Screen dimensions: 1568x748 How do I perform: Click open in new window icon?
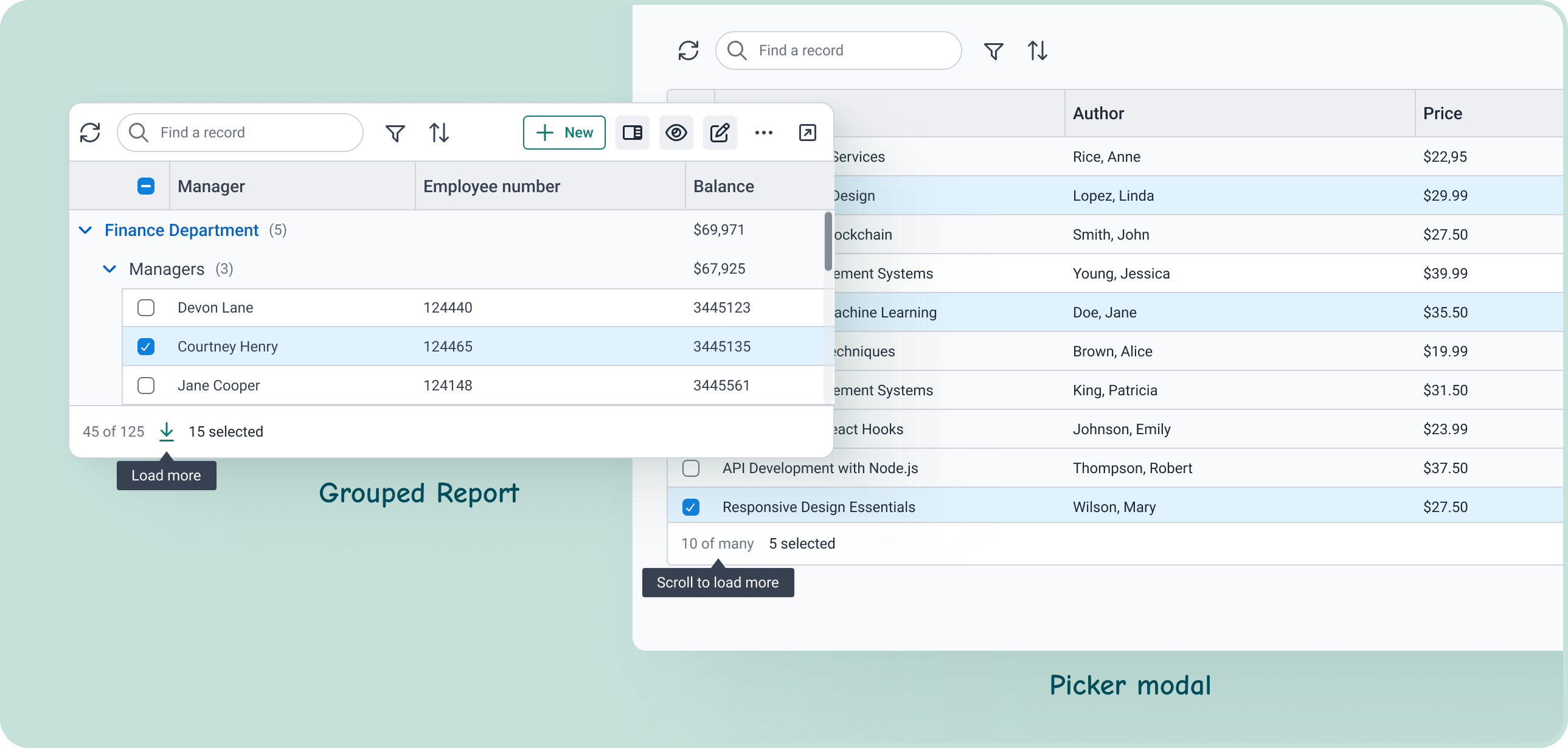click(807, 133)
